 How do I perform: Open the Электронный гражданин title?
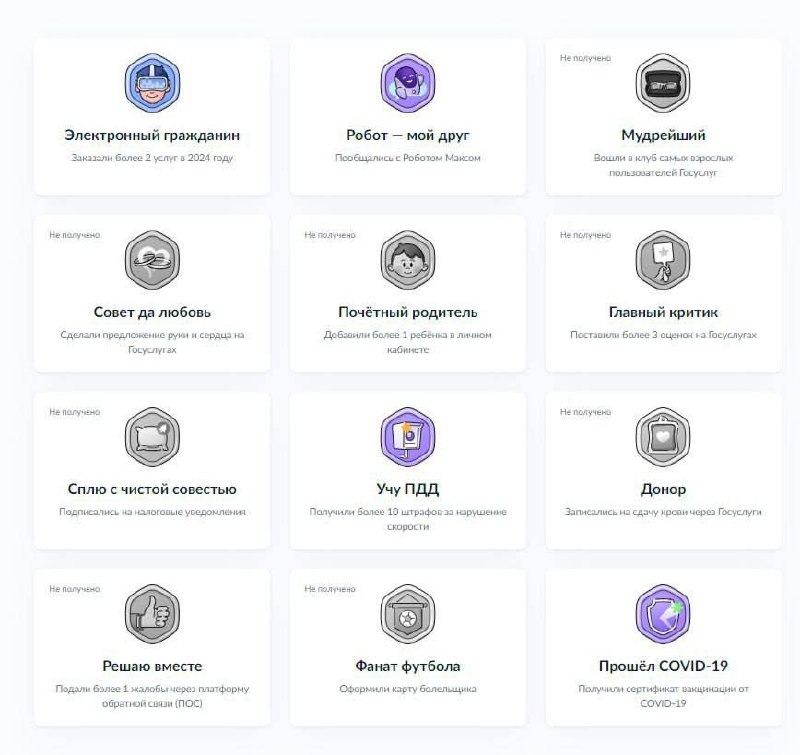pos(152,136)
